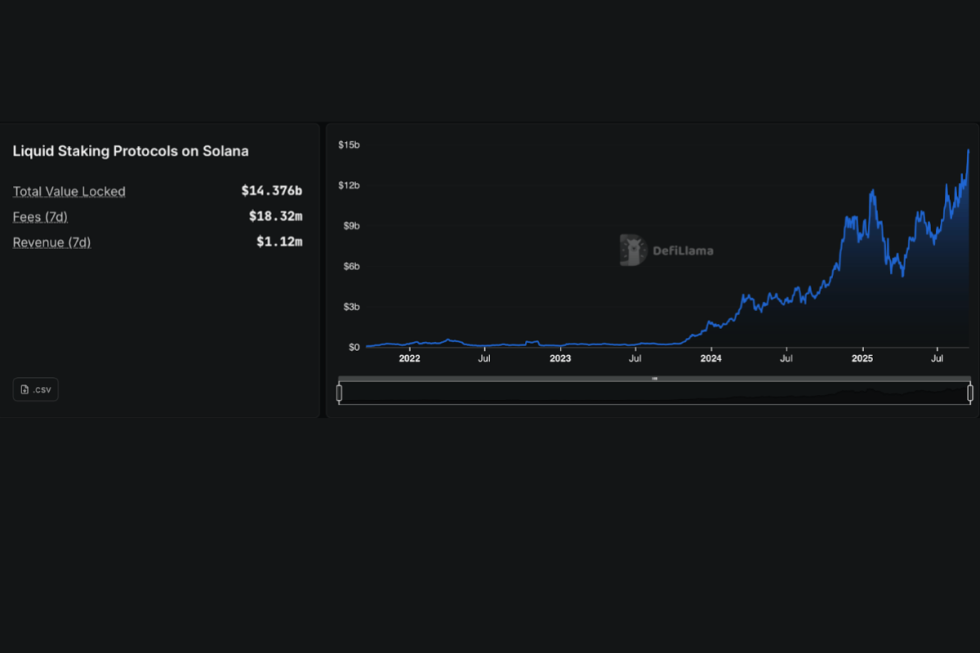
Task: Select the 2022 x-axis tick label
Action: 409,358
